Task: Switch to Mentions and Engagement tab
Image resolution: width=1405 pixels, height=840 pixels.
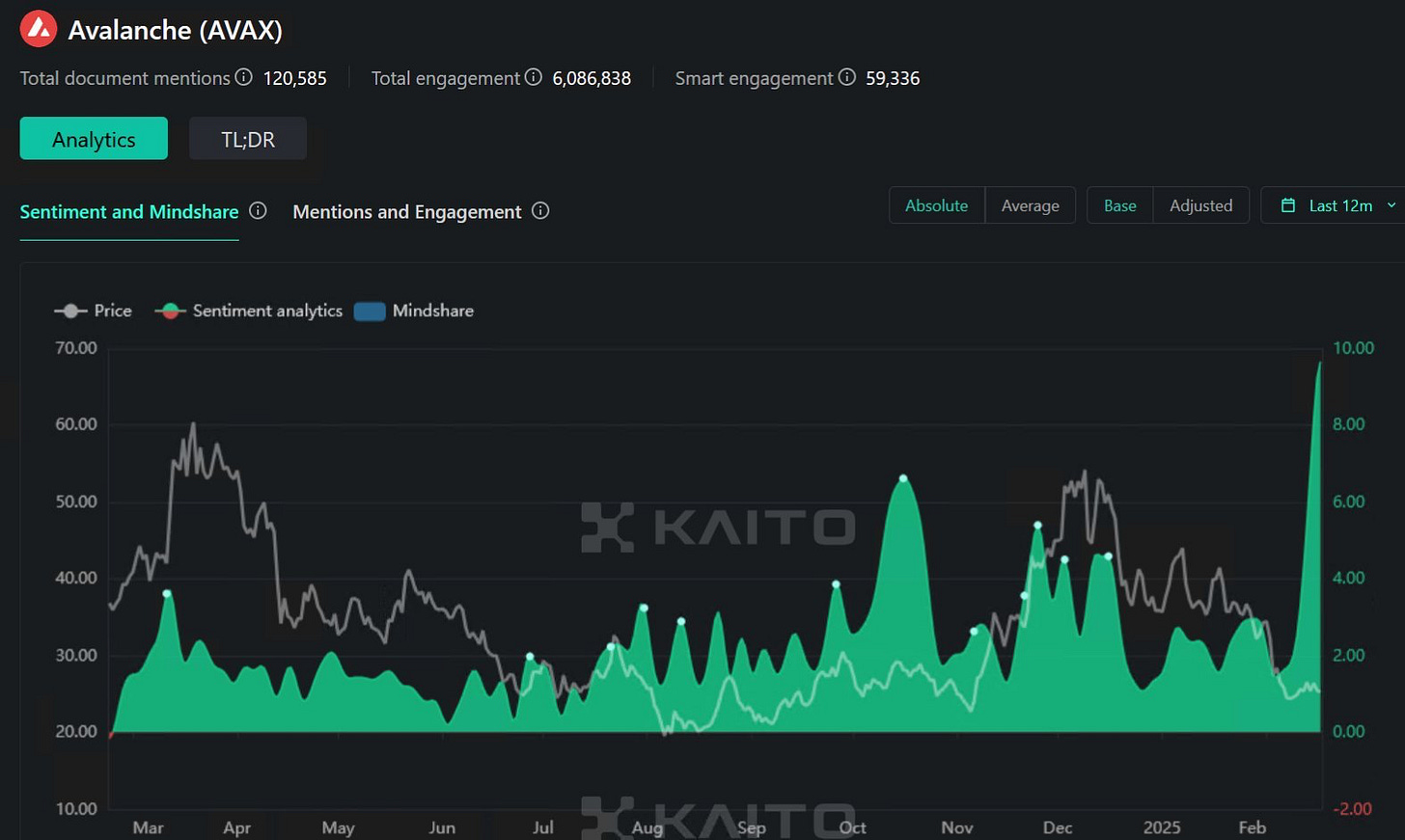Action: coord(406,211)
